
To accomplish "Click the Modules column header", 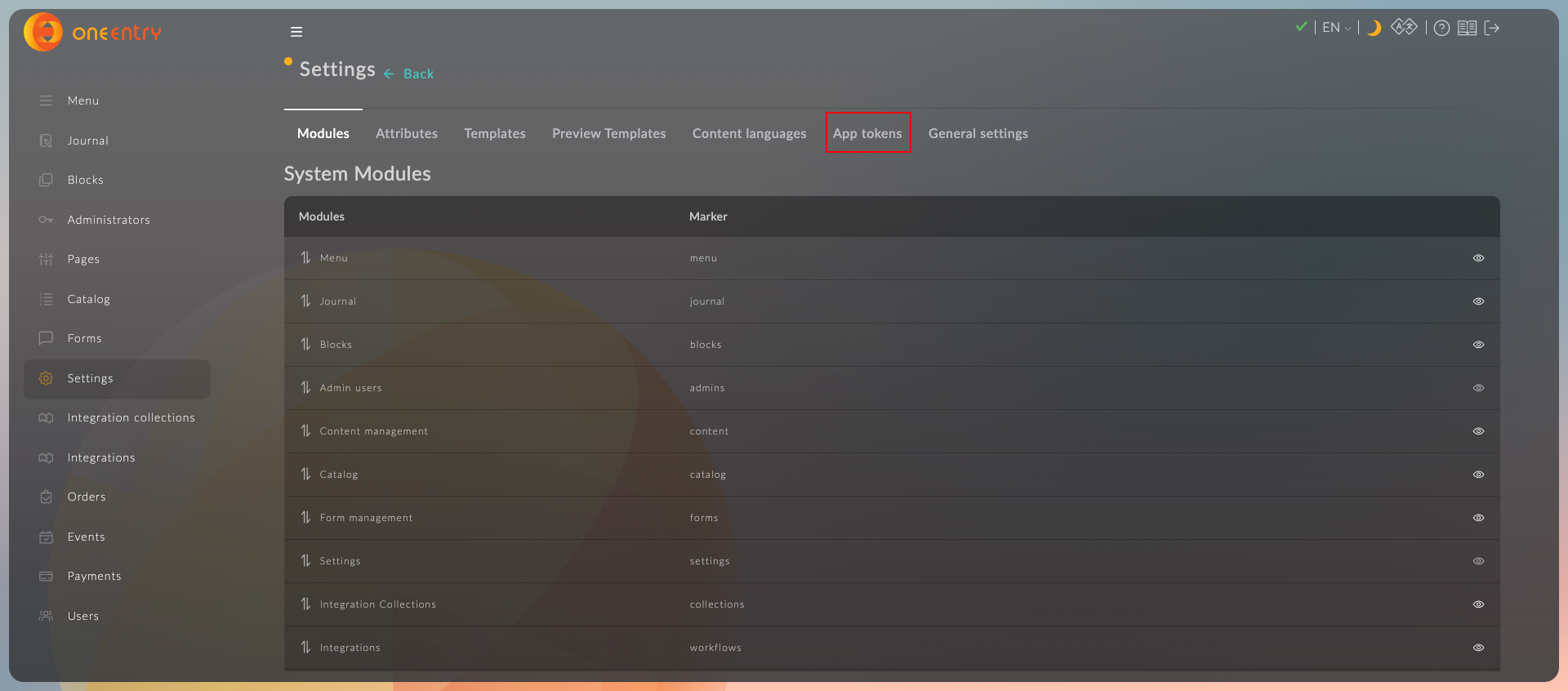I will click(322, 216).
